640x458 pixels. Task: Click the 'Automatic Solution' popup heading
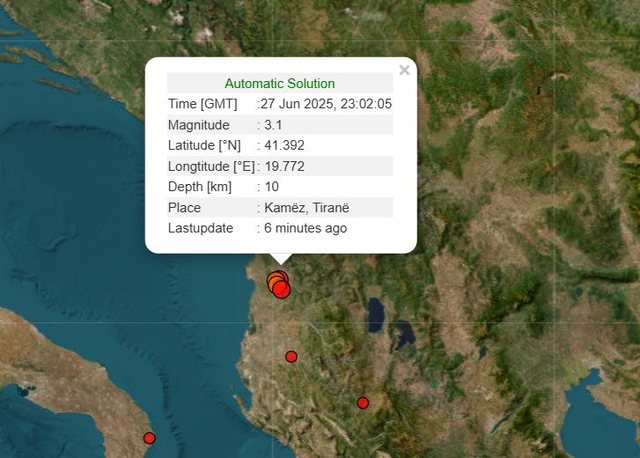click(x=280, y=83)
